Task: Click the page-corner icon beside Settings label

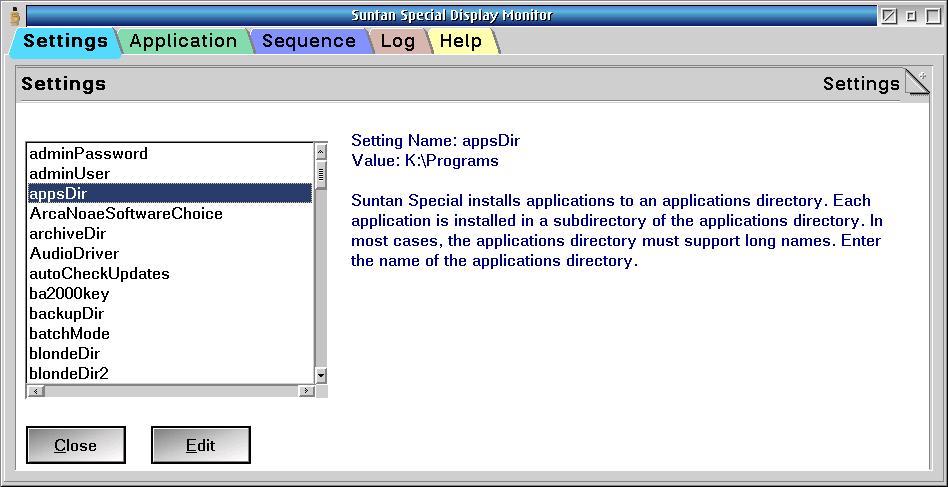Action: tap(916, 83)
